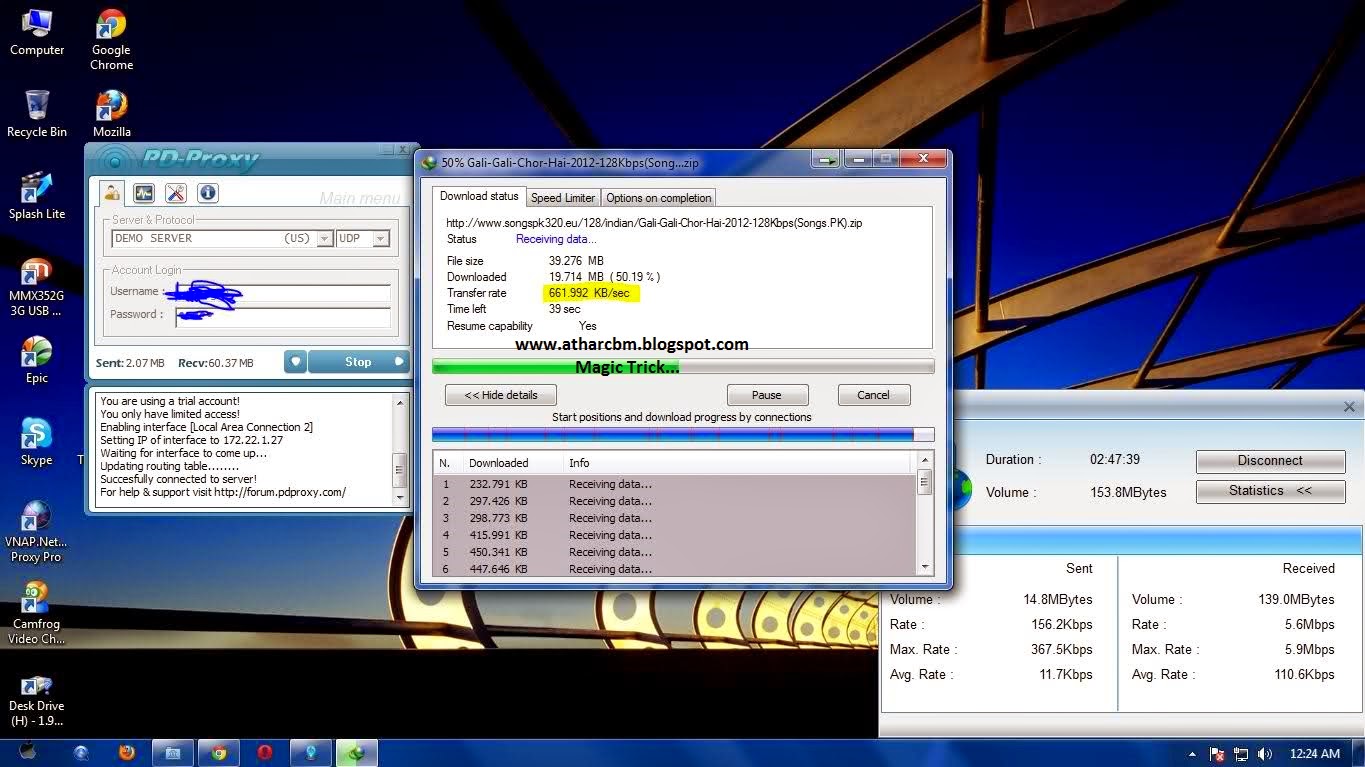Click the Password input field
The width and height of the screenshot is (1365, 767).
pos(282,316)
